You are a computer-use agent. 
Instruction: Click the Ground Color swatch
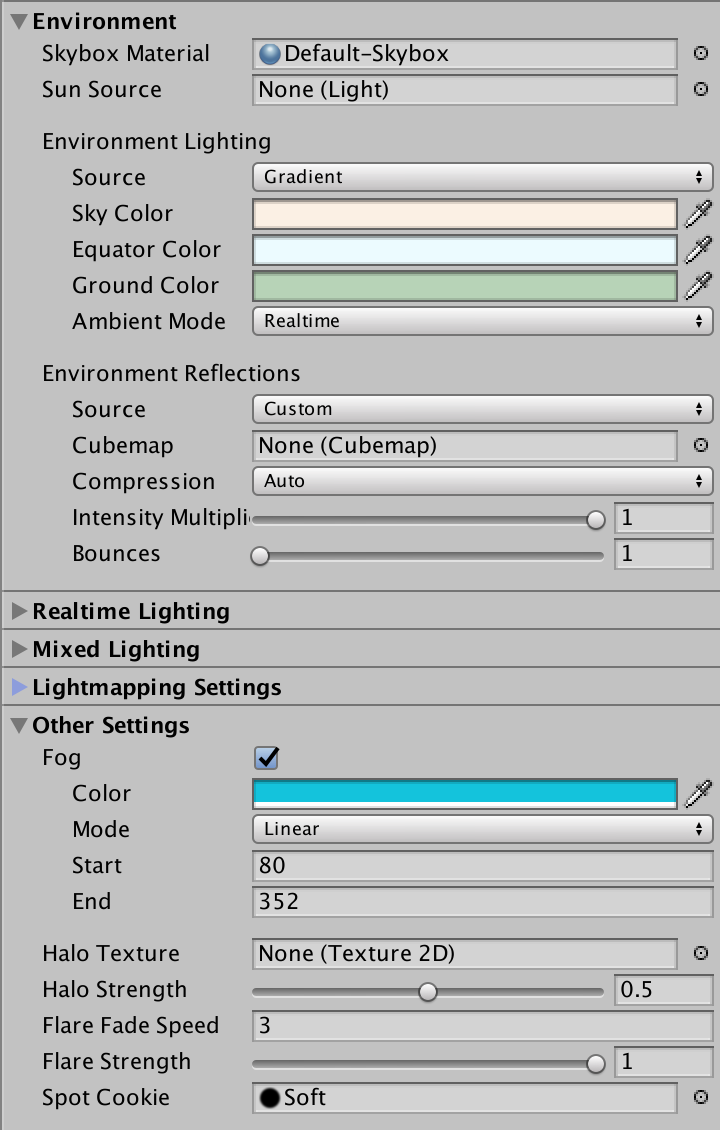click(465, 286)
